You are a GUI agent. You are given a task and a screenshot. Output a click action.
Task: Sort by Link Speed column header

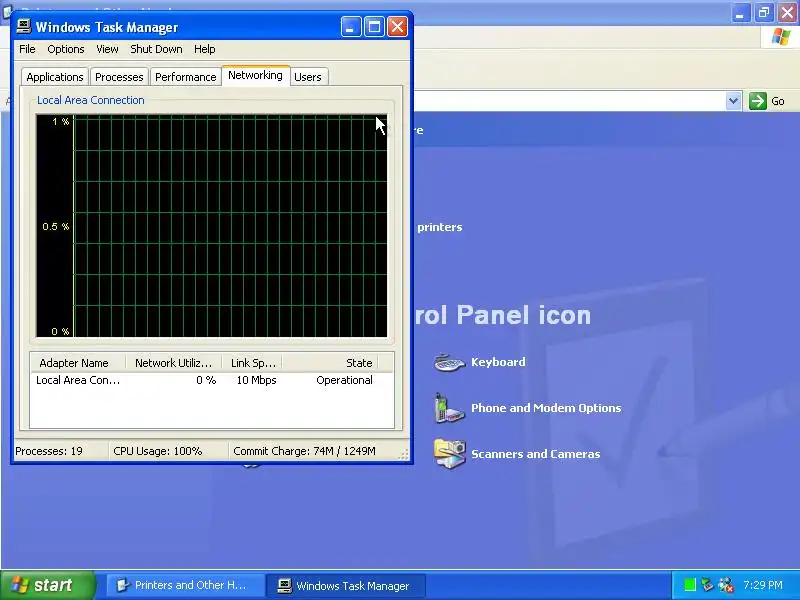(252, 363)
